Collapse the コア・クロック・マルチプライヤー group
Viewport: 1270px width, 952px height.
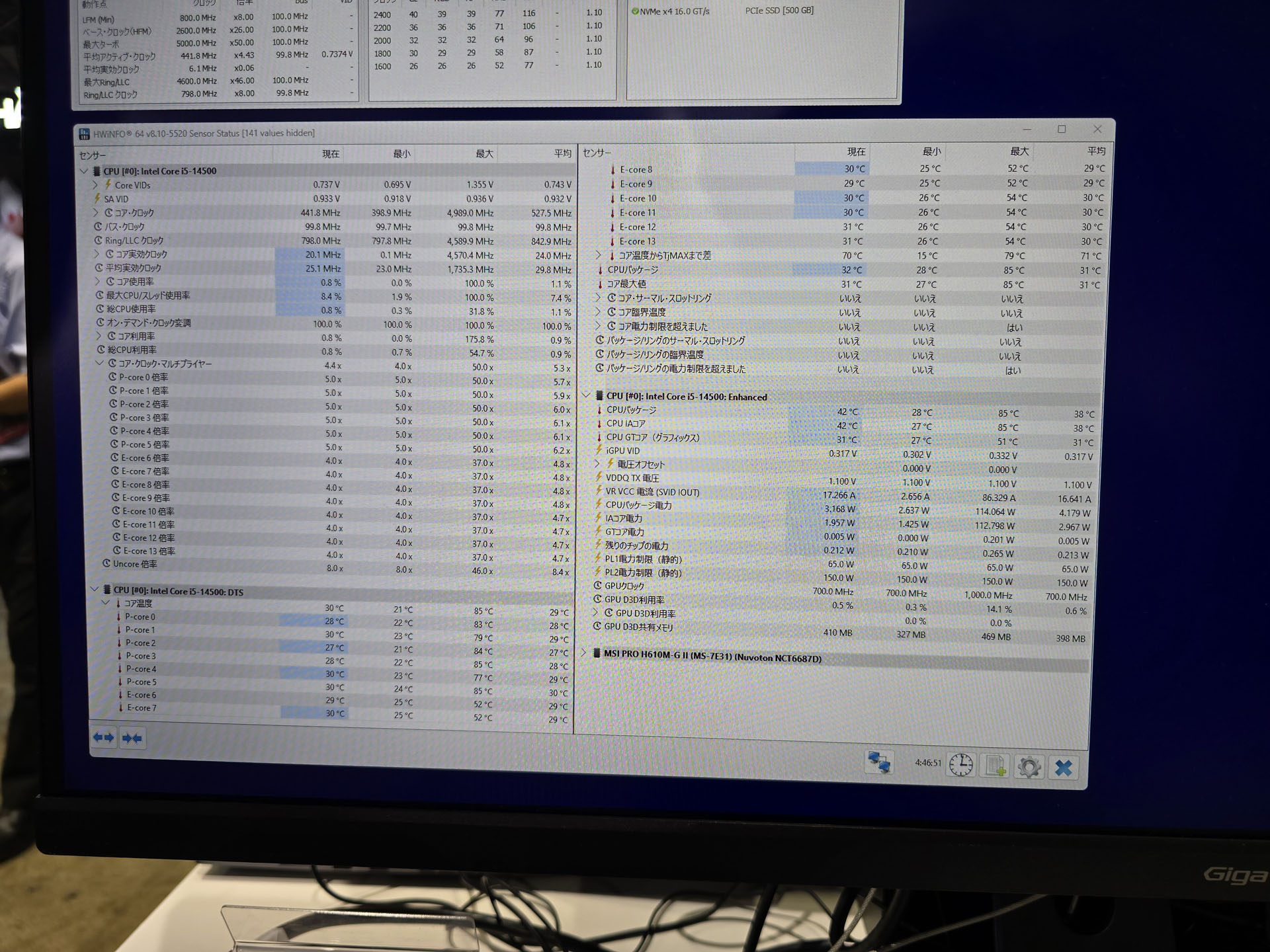pyautogui.click(x=100, y=364)
